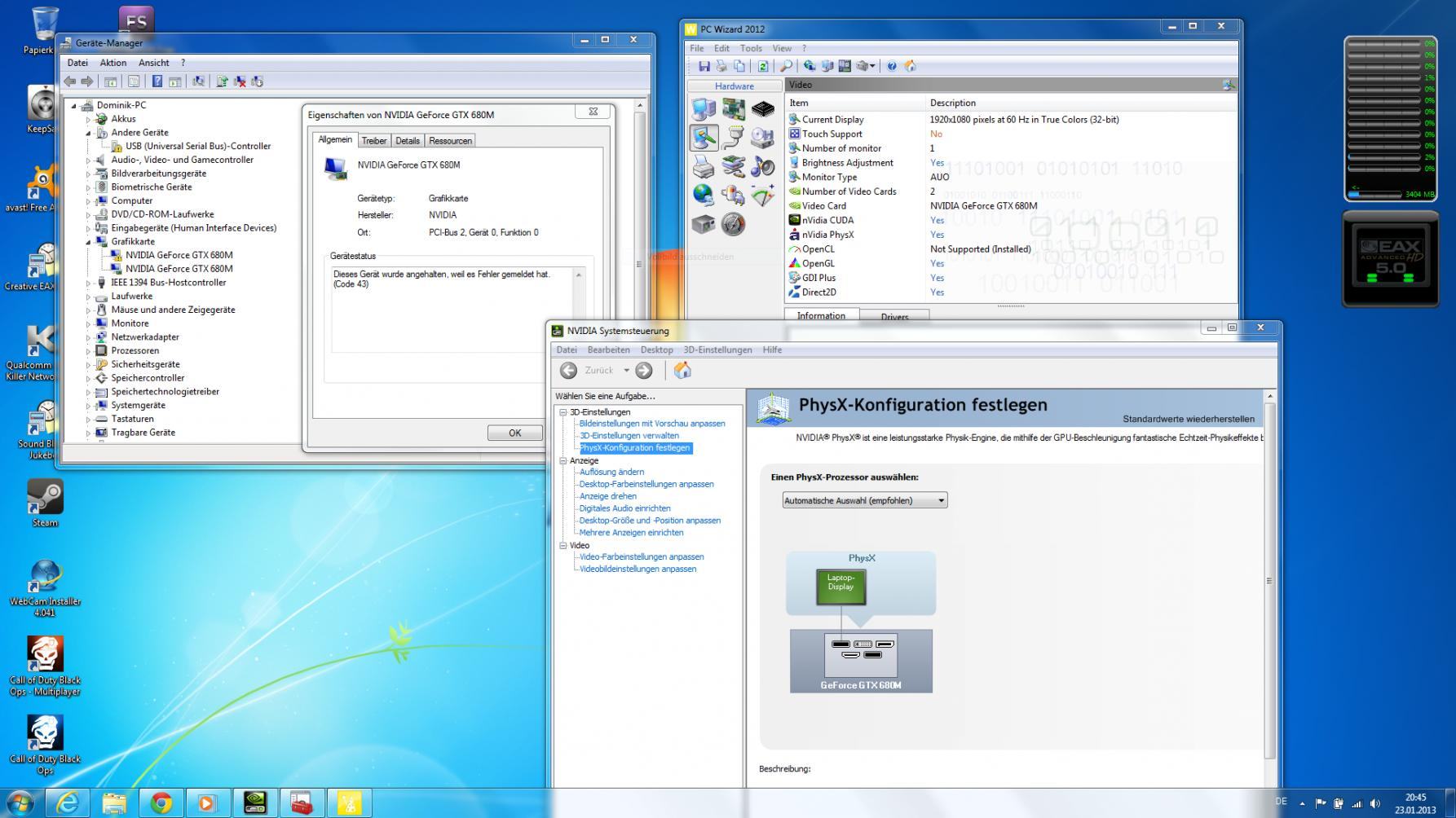Click the Home icon in NVIDIA Systemsteuerung
Screen dimensions: 1456x818
[x=682, y=371]
